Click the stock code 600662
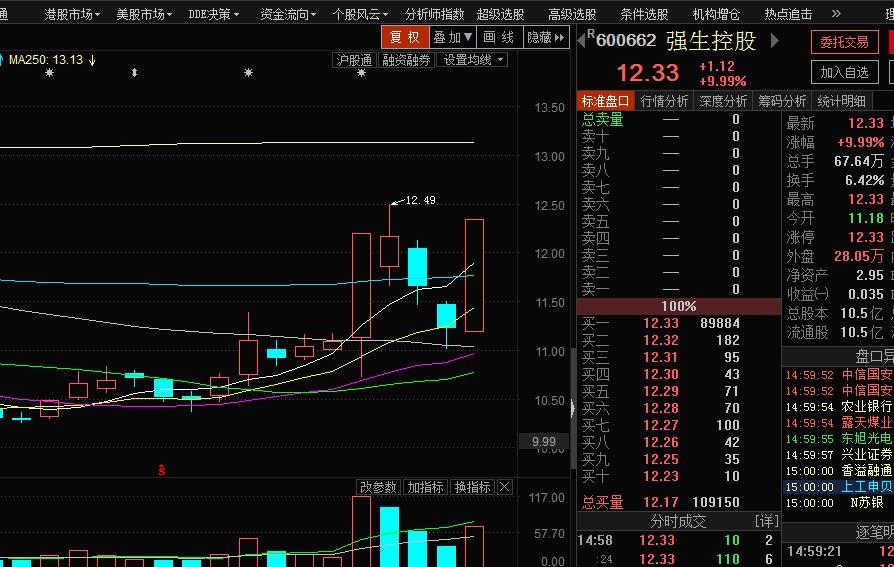894x567 pixels. 626,40
